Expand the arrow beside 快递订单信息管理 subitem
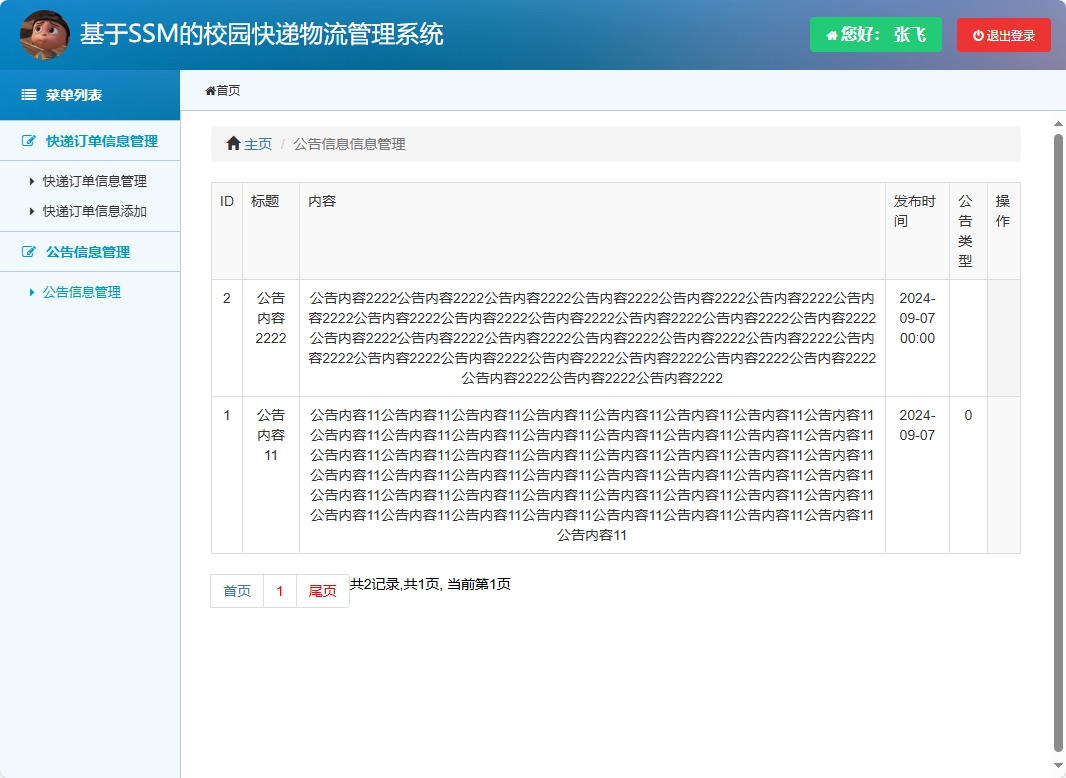This screenshot has height=778, width=1066. [x=31, y=181]
